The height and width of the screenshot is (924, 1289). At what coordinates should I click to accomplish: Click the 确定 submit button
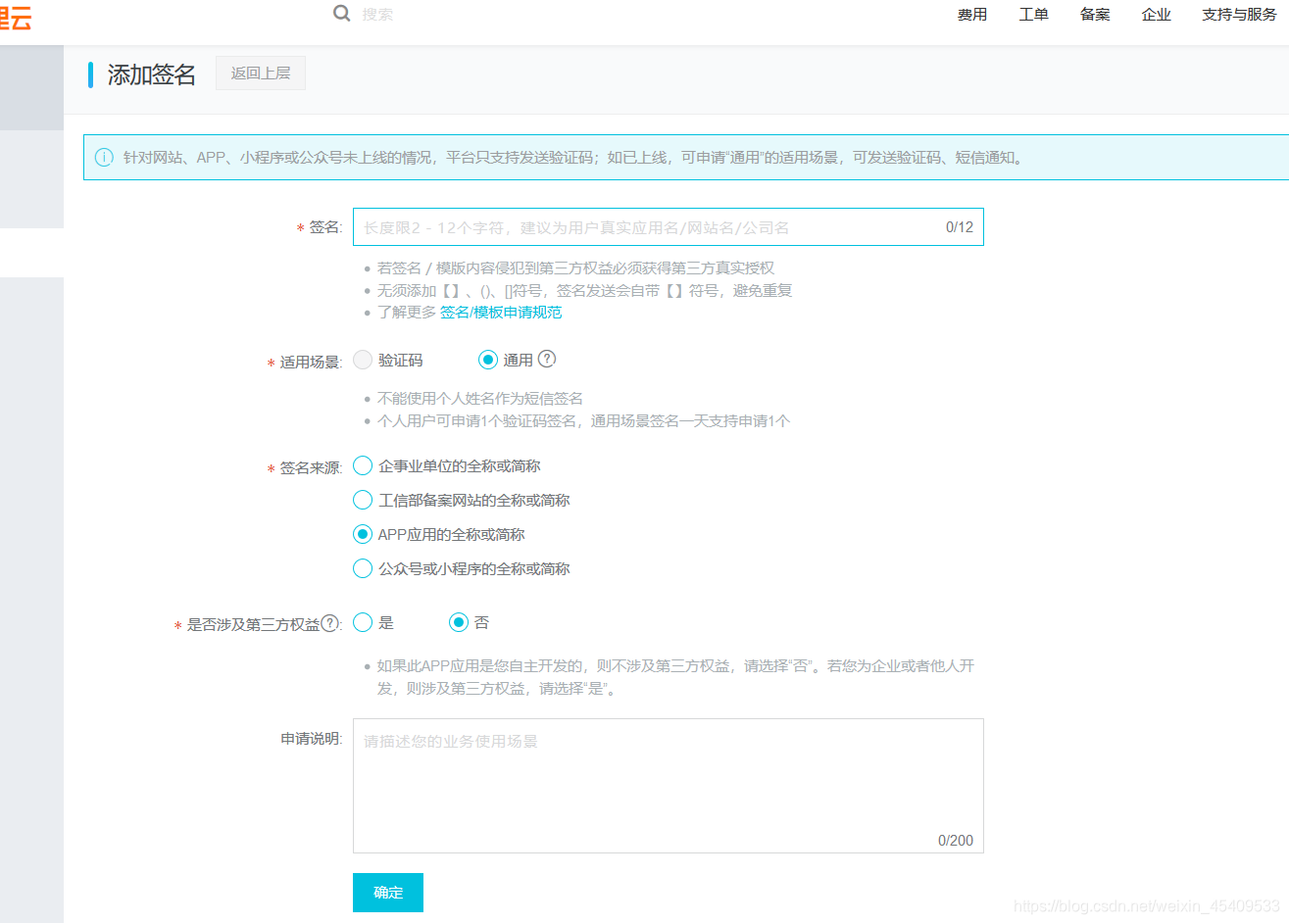coord(388,893)
